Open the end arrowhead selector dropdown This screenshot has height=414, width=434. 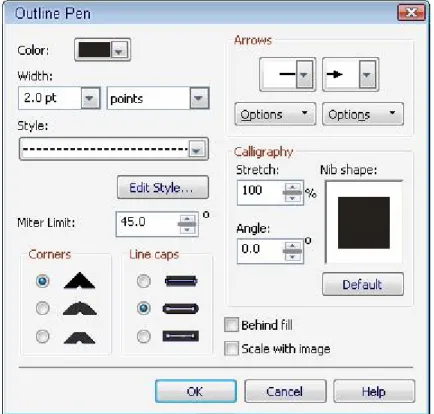[367, 74]
